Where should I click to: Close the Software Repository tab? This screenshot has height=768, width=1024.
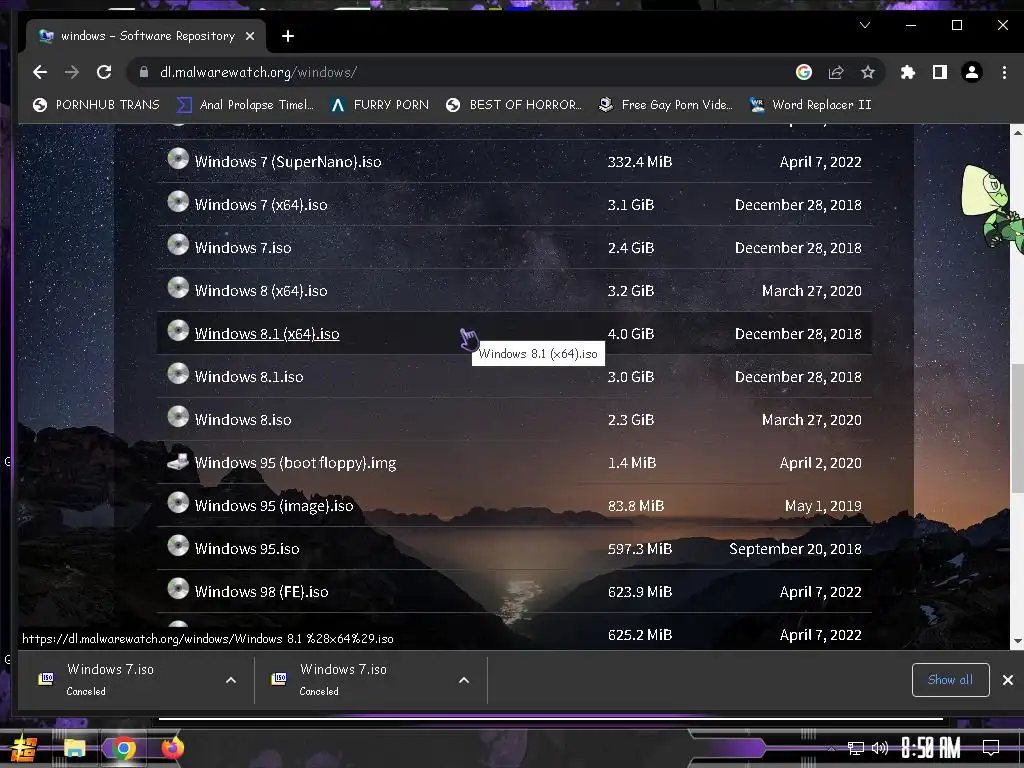[249, 36]
